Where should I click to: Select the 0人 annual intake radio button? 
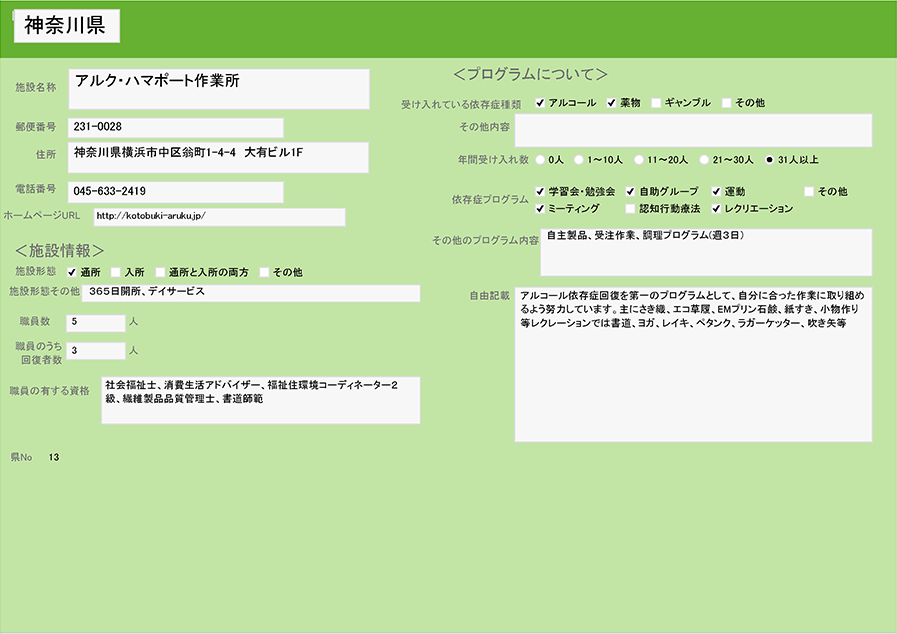541,159
